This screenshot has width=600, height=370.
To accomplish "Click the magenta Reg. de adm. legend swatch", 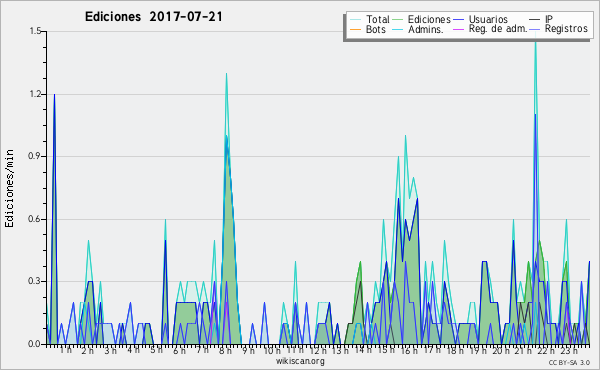I will [458, 29].
